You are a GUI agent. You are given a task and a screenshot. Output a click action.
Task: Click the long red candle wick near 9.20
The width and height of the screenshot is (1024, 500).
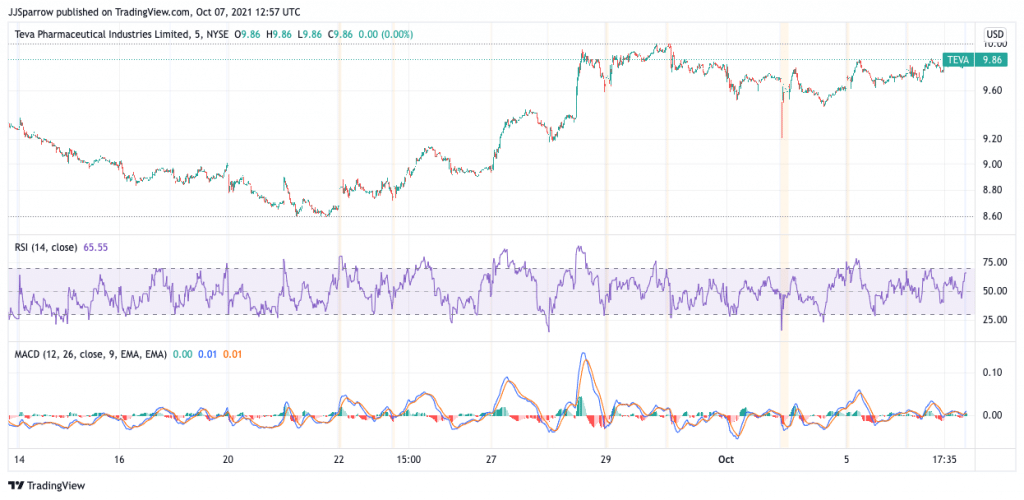782,121
